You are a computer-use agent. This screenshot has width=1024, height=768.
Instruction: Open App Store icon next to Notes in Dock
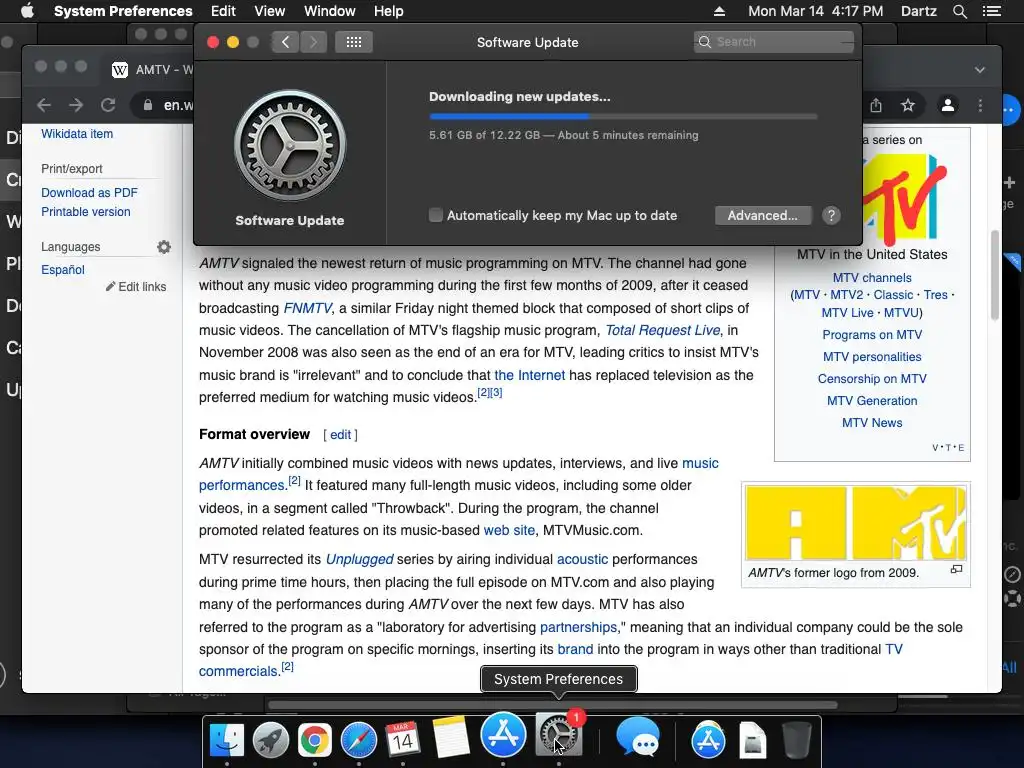pos(503,735)
